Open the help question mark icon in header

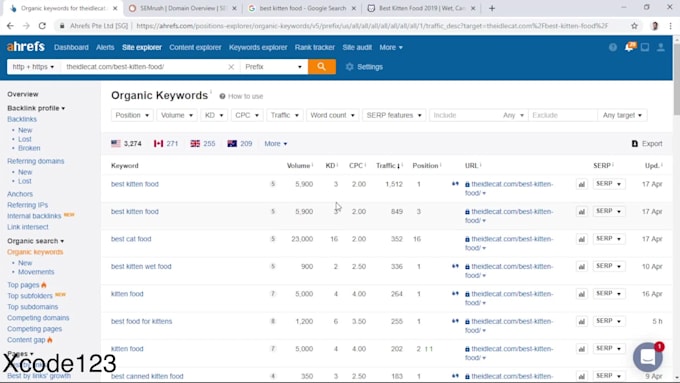pos(613,47)
